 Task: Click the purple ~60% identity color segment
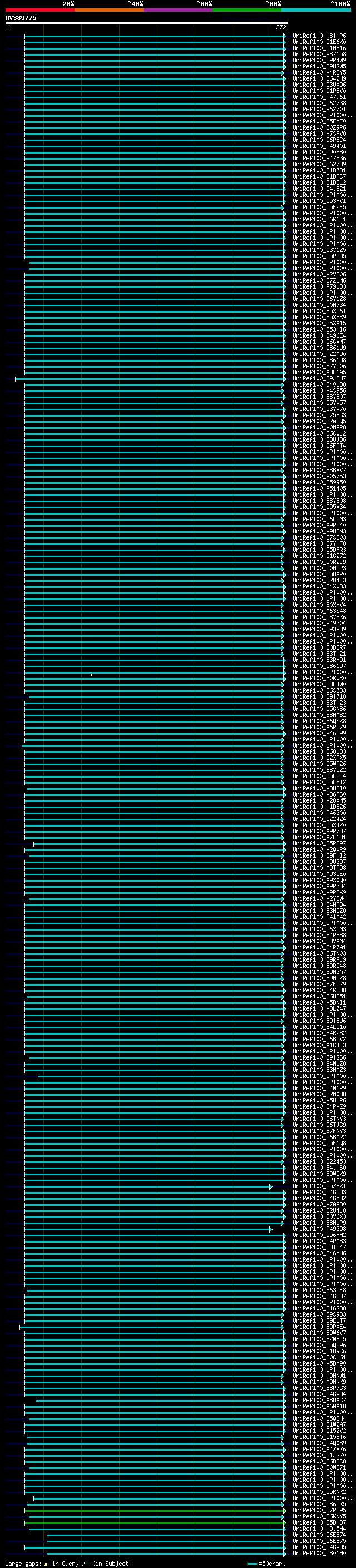[177, 10]
